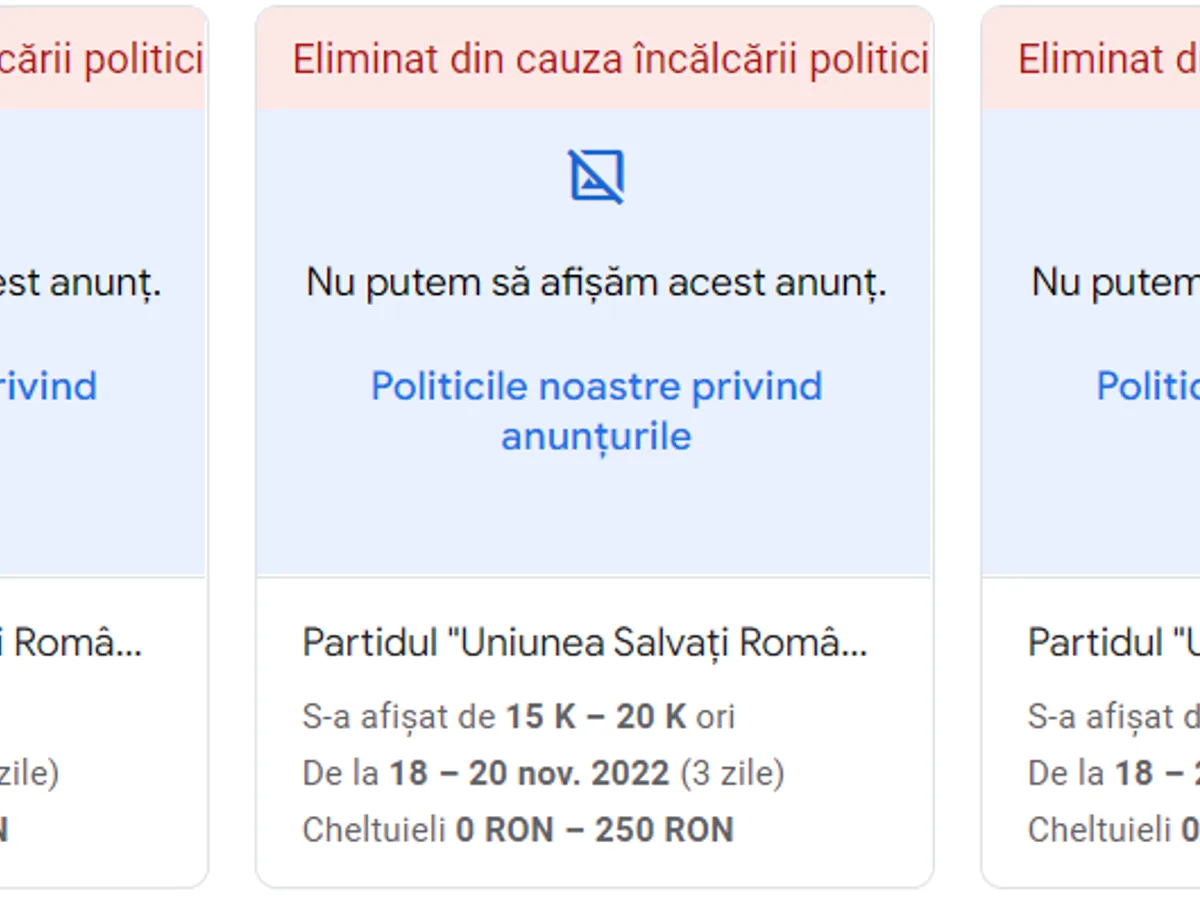Click the 'est anunț.' text in left card
Screen dimensions: 1200x900
(80, 283)
